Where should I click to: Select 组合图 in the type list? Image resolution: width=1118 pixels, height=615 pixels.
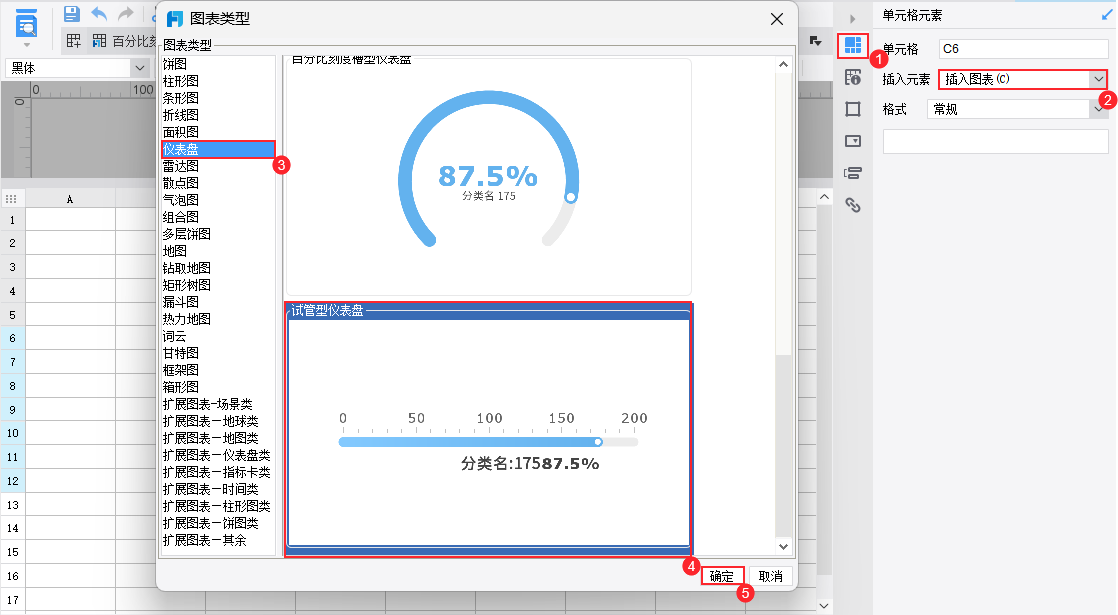180,217
